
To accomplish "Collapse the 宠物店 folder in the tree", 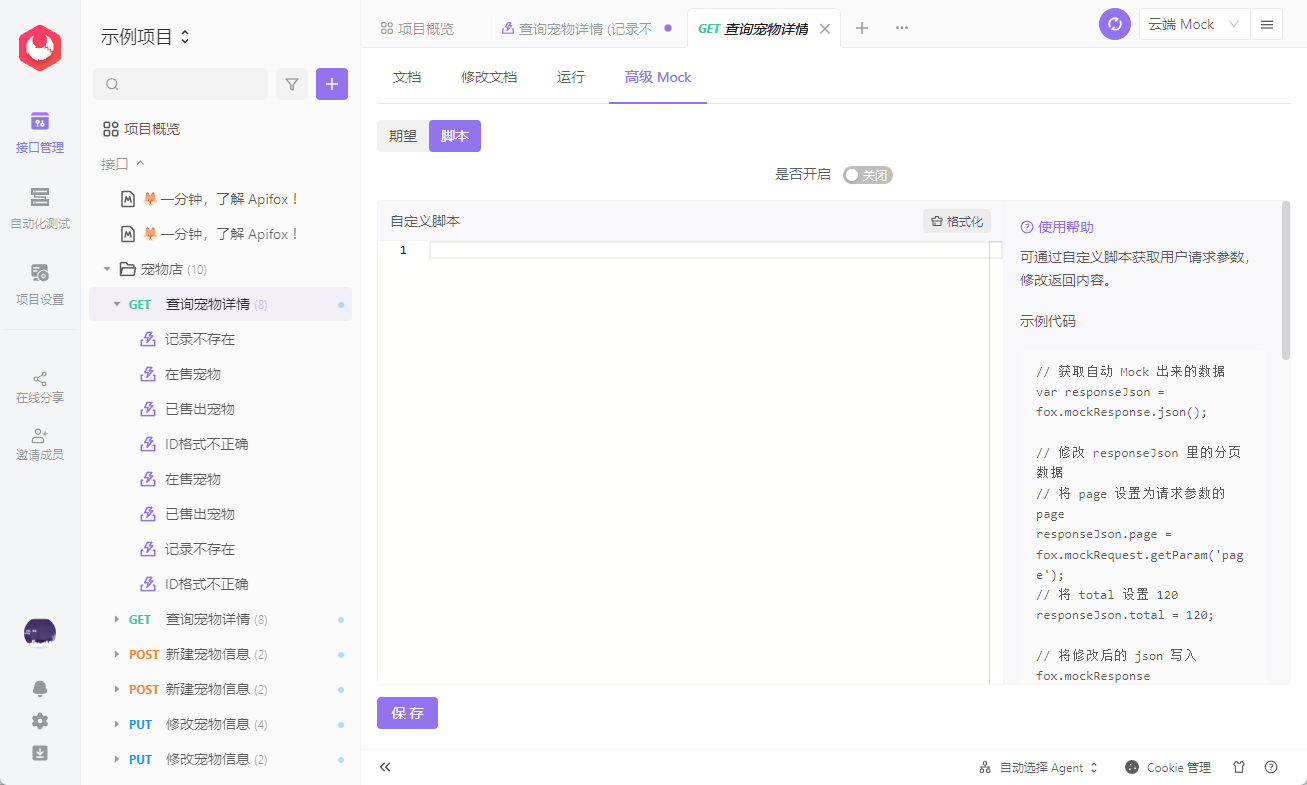I will (107, 268).
